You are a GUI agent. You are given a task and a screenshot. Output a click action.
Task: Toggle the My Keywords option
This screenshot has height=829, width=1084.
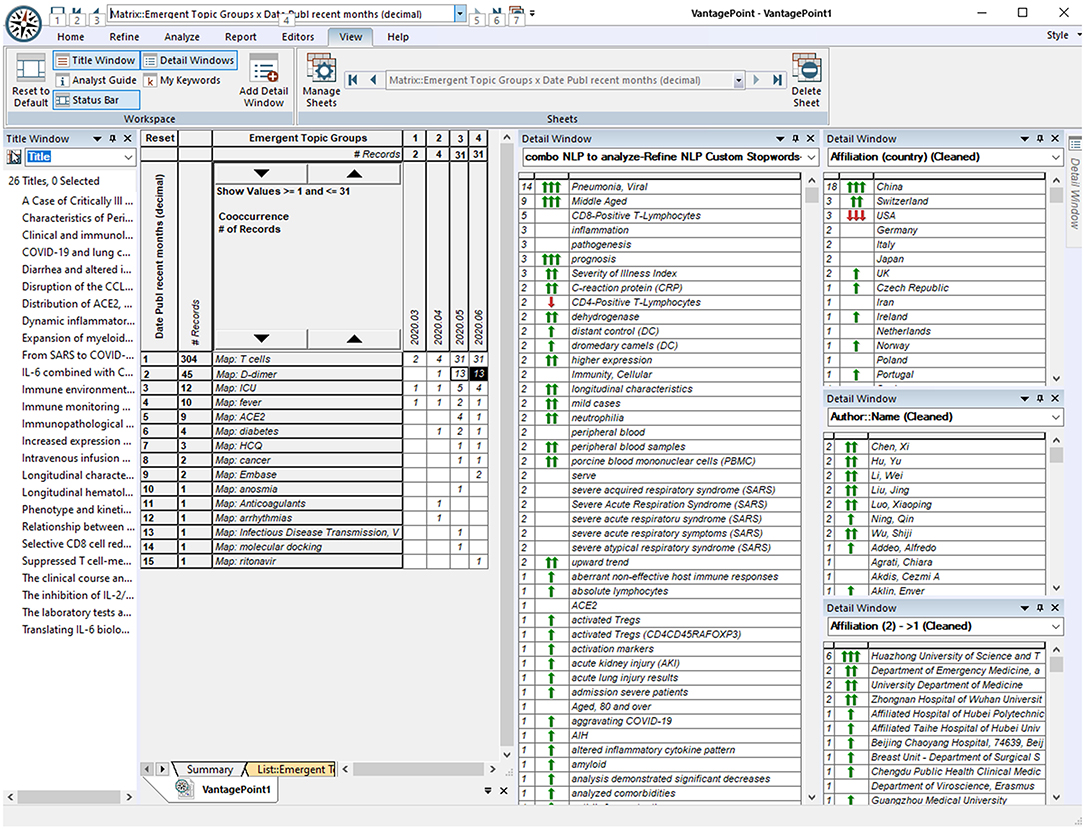coord(183,80)
